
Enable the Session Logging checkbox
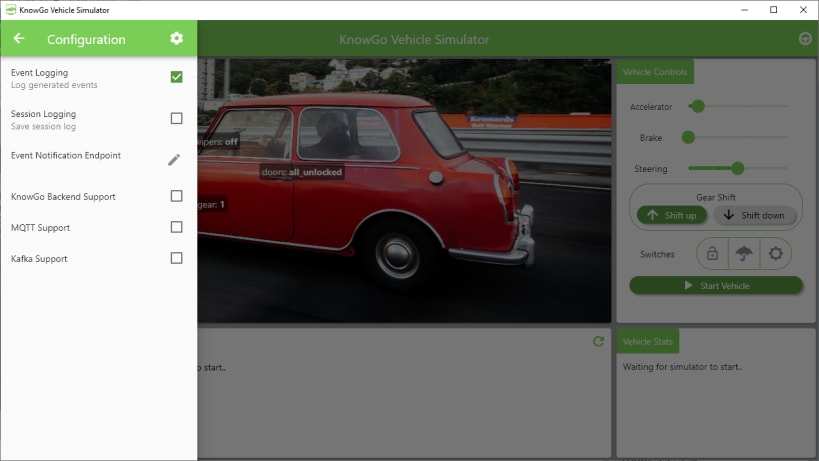177,119
